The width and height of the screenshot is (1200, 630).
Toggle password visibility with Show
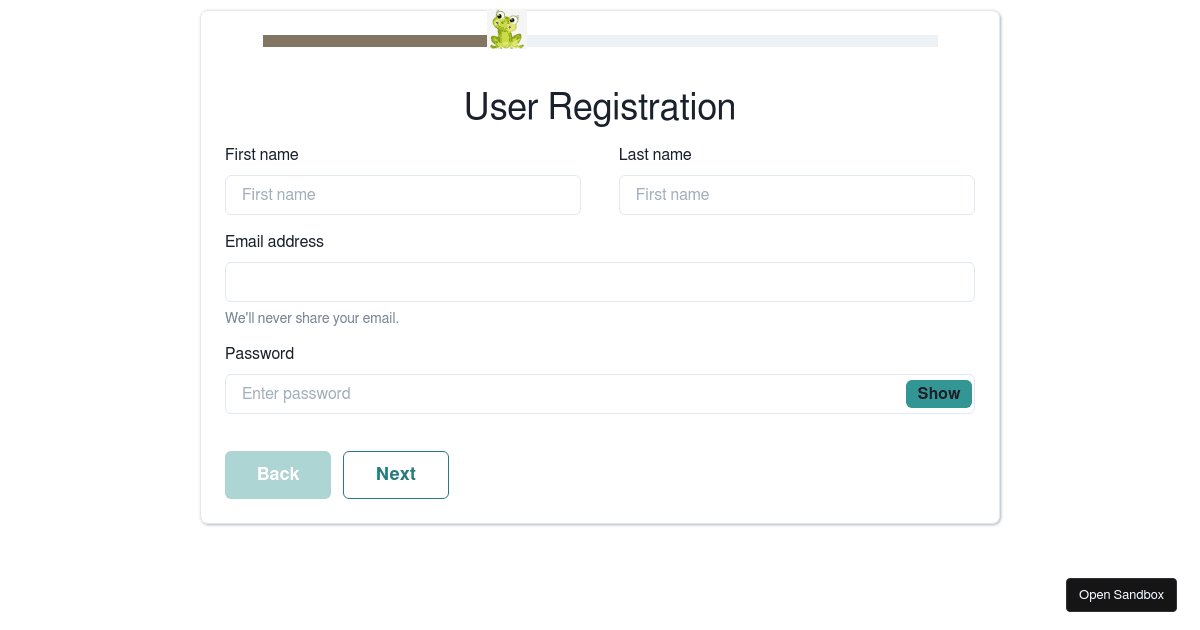click(x=938, y=394)
